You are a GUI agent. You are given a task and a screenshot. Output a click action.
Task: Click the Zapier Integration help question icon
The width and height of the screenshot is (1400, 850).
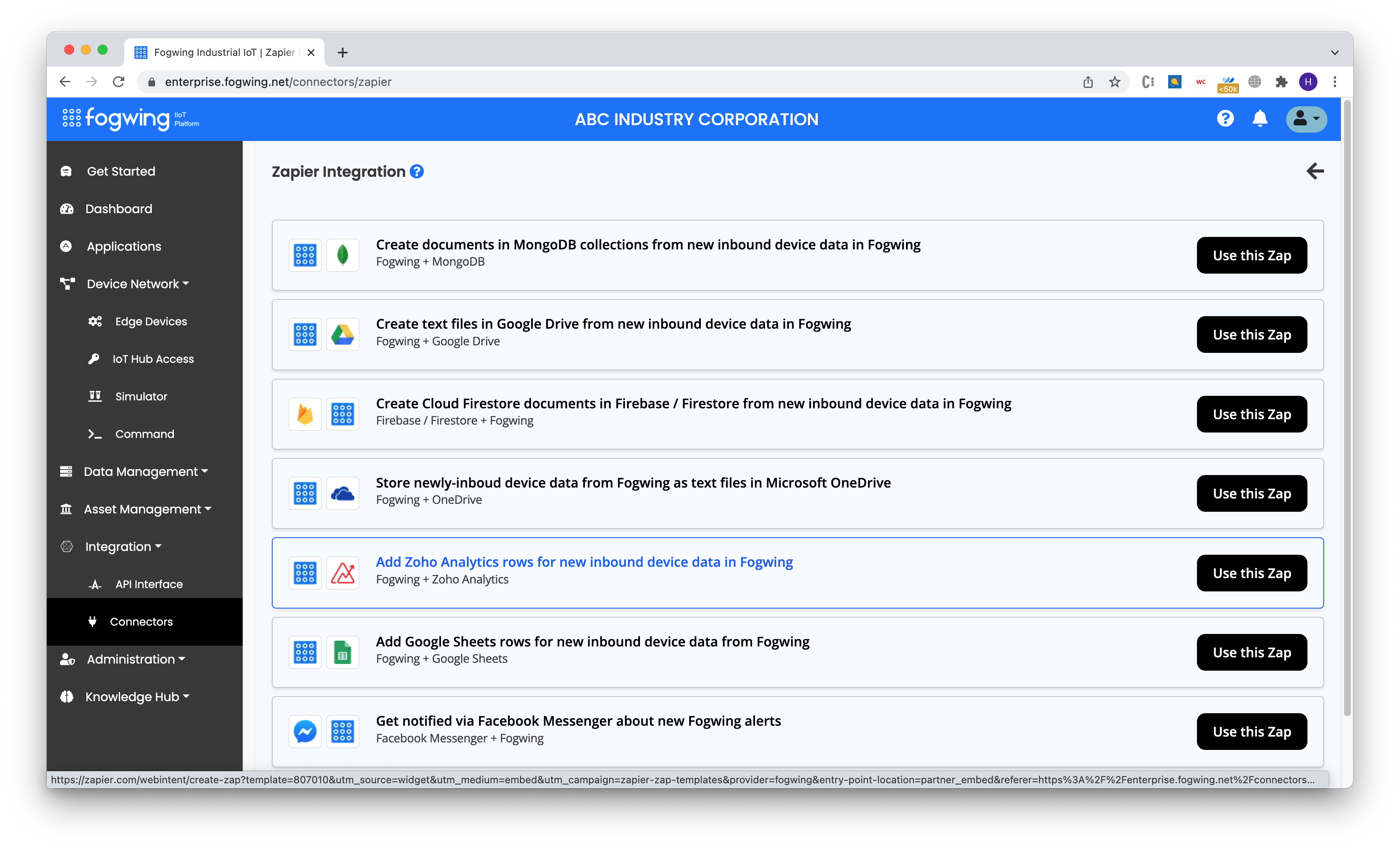pos(416,172)
